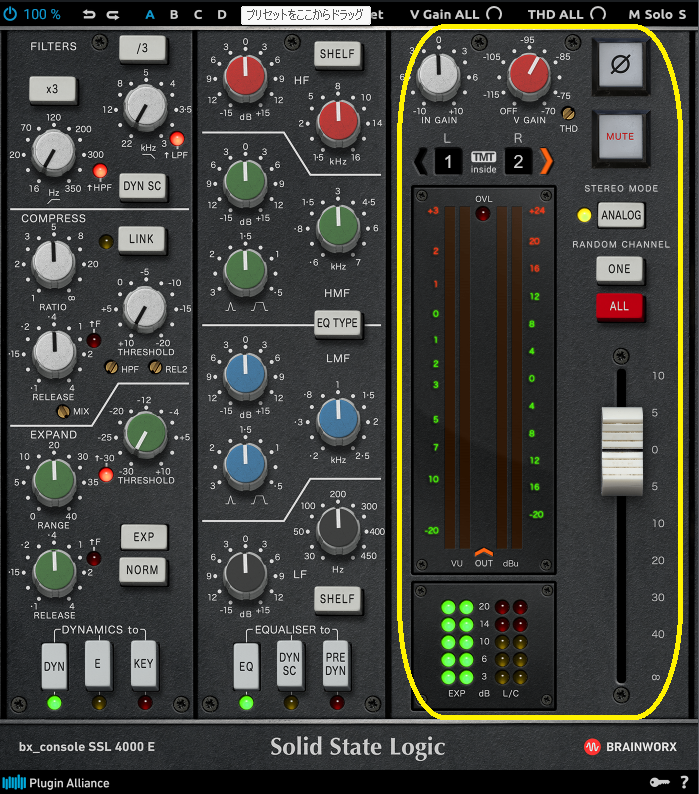Viewport: 699px width, 794px height.
Task: Click the RANDOM CHANNEL ONE button
Action: click(x=619, y=269)
